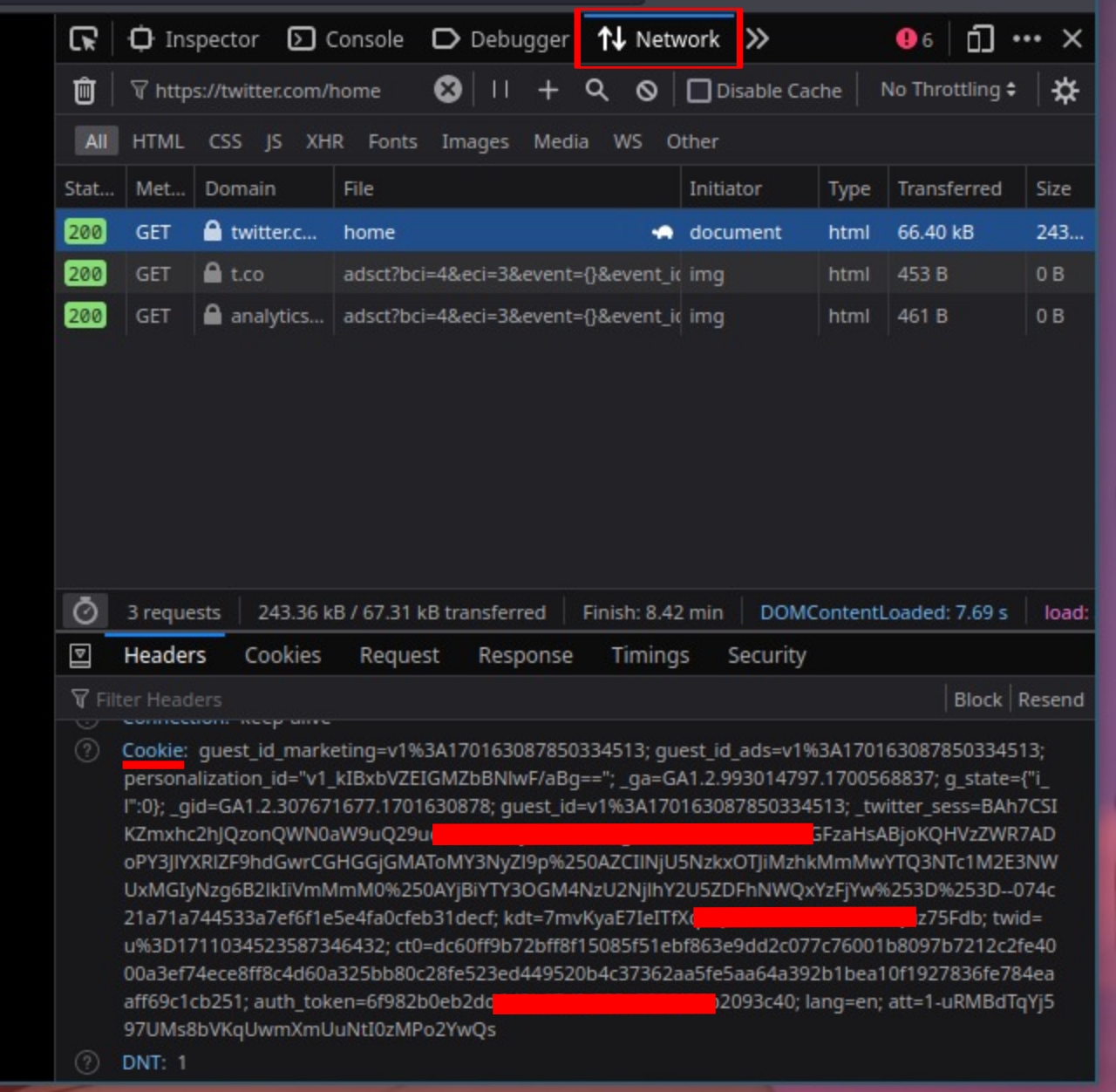
Task: Click the Resend button
Action: click(1051, 700)
